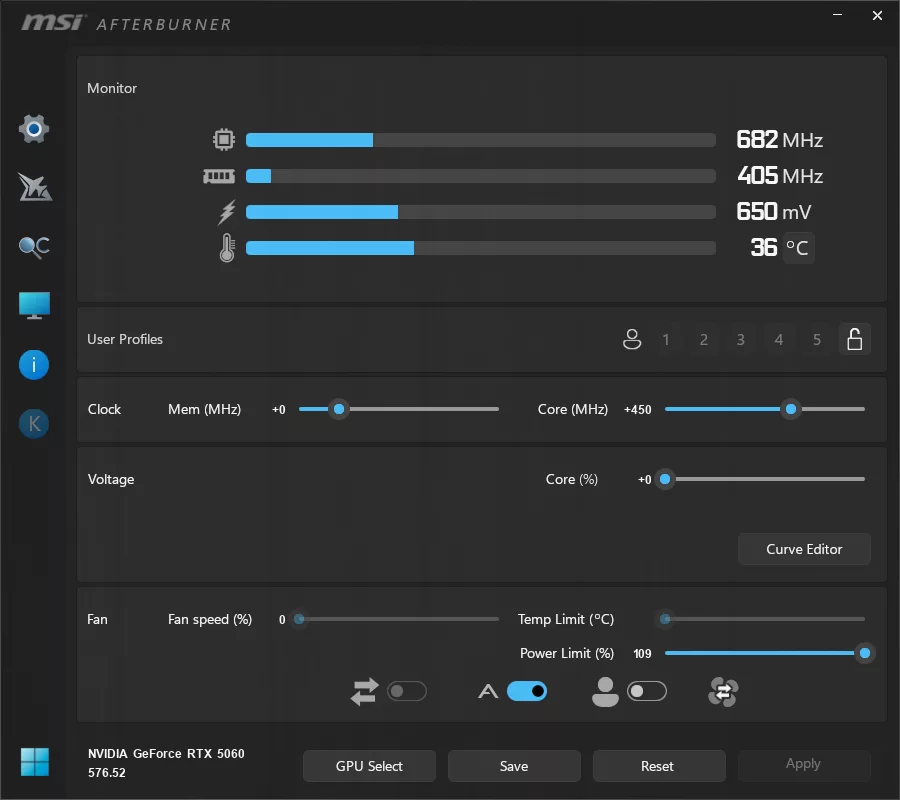This screenshot has height=800, width=900.
Task: Toggle the profile lock icon
Action: click(x=855, y=339)
